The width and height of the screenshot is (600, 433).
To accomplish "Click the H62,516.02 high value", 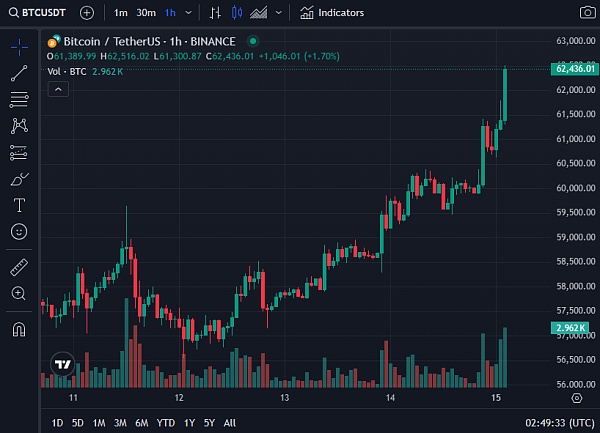I will [125, 57].
